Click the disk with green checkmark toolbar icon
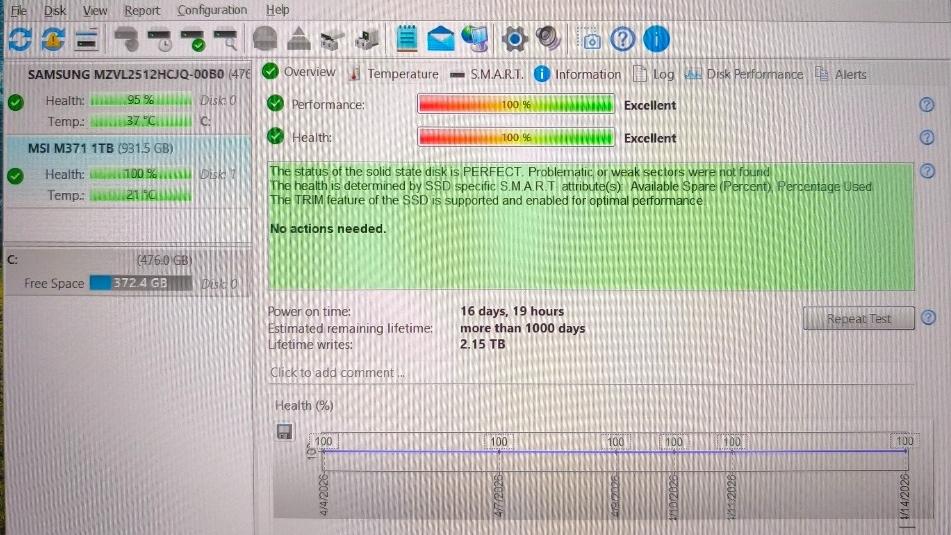The height and width of the screenshot is (535, 951). (x=193, y=39)
